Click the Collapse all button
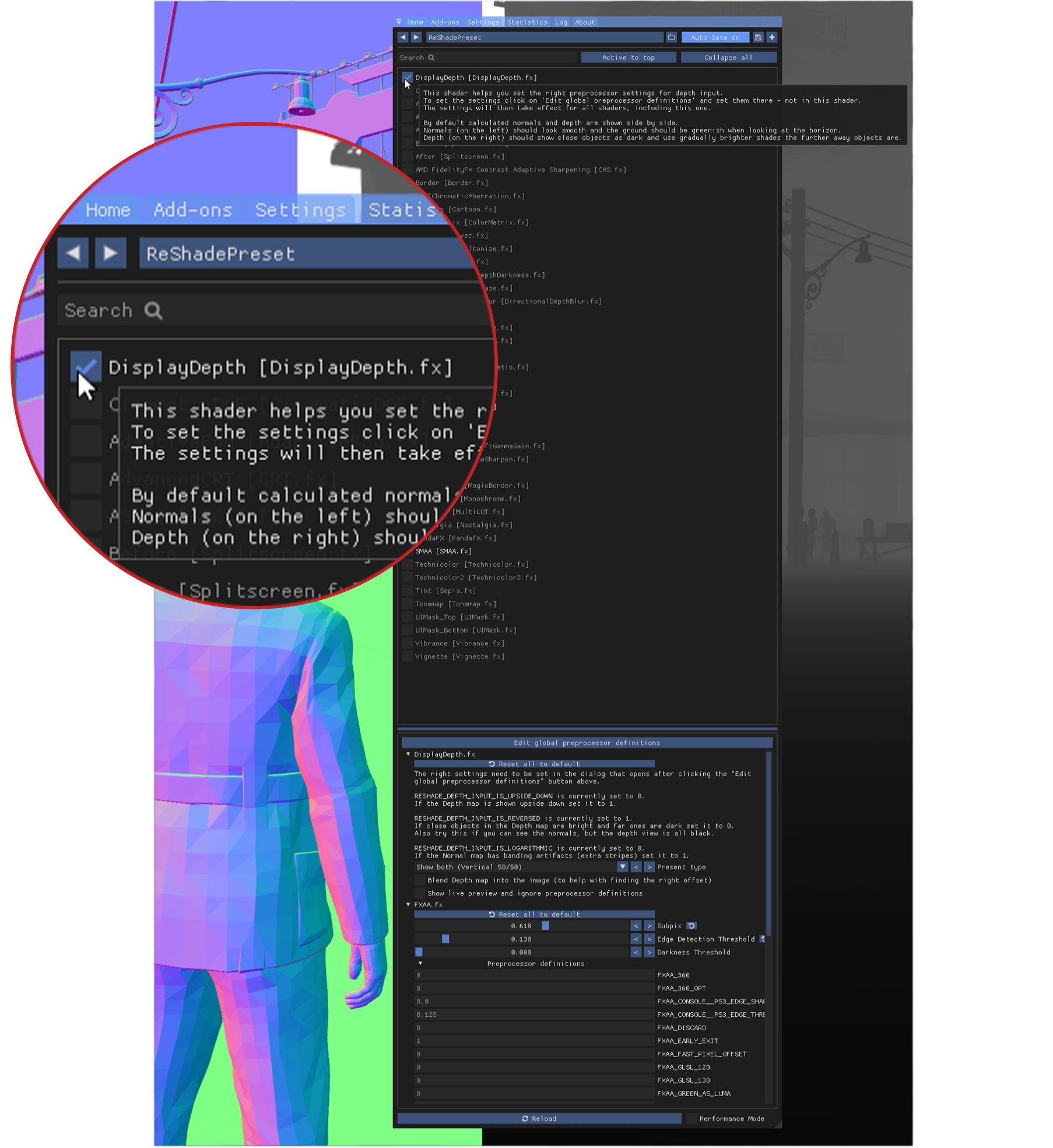The height and width of the screenshot is (1148, 1053). (728, 57)
